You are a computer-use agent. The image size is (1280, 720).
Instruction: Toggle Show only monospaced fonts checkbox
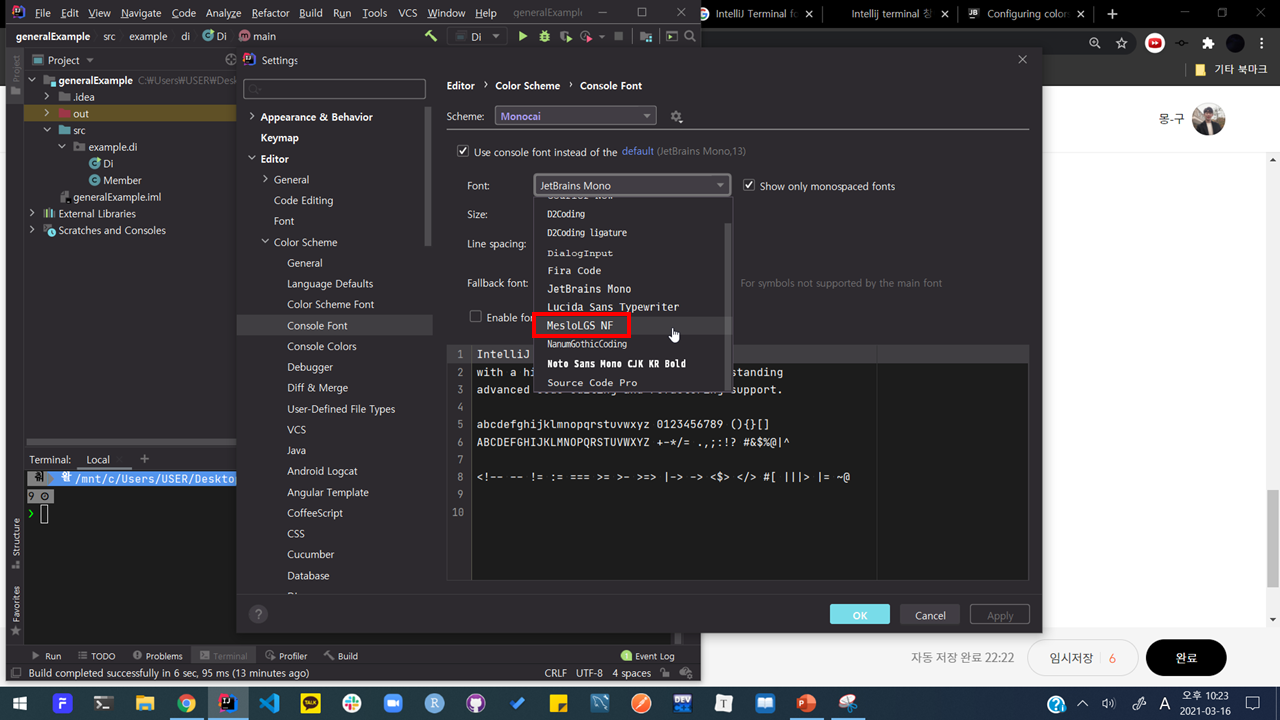click(748, 185)
